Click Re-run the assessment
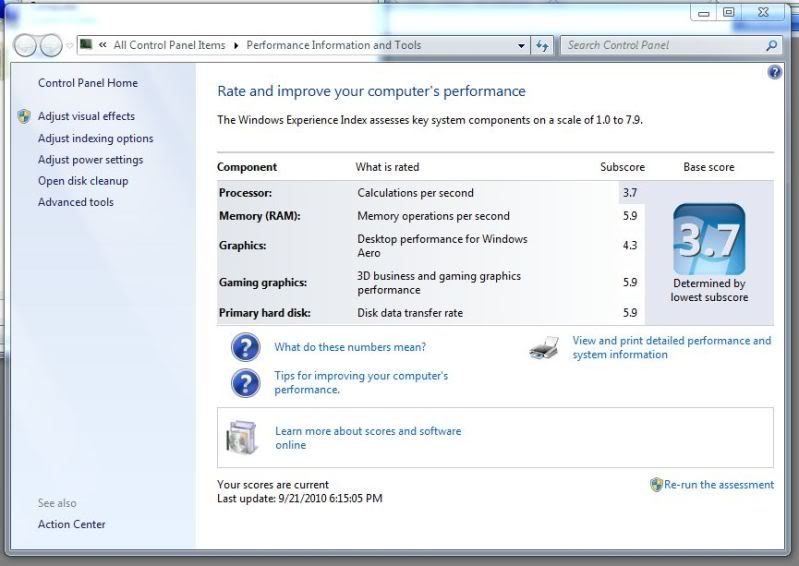The width and height of the screenshot is (799, 566). coord(718,484)
